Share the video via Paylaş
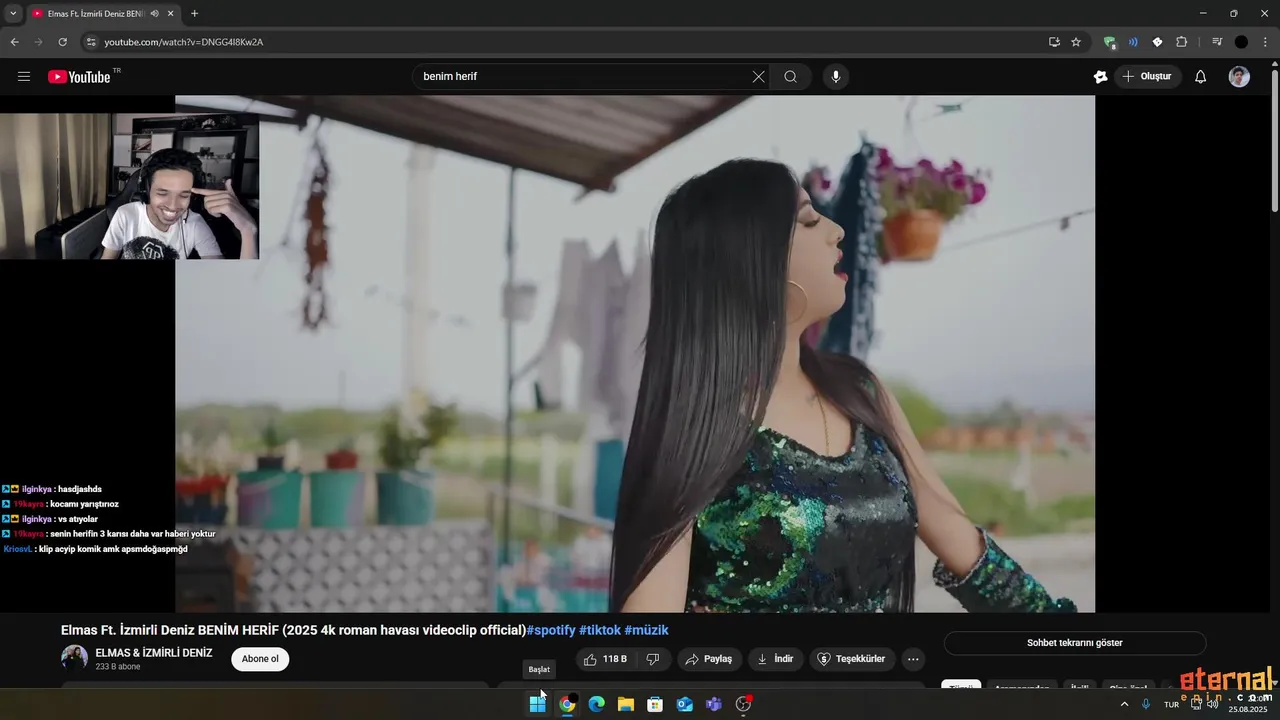 (x=709, y=659)
